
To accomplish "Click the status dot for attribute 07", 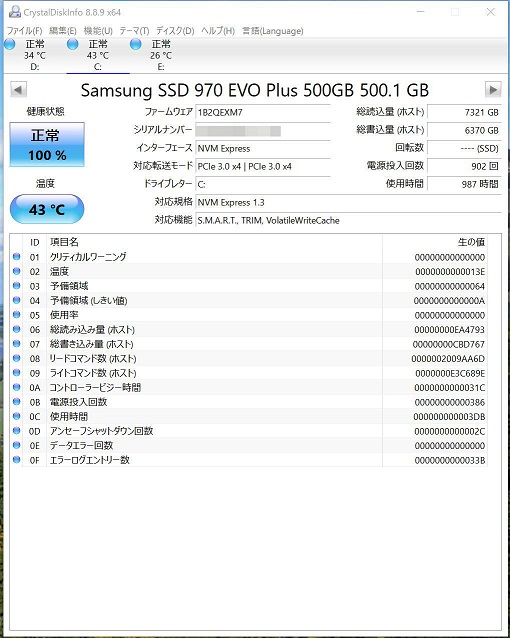I will click(x=17, y=344).
